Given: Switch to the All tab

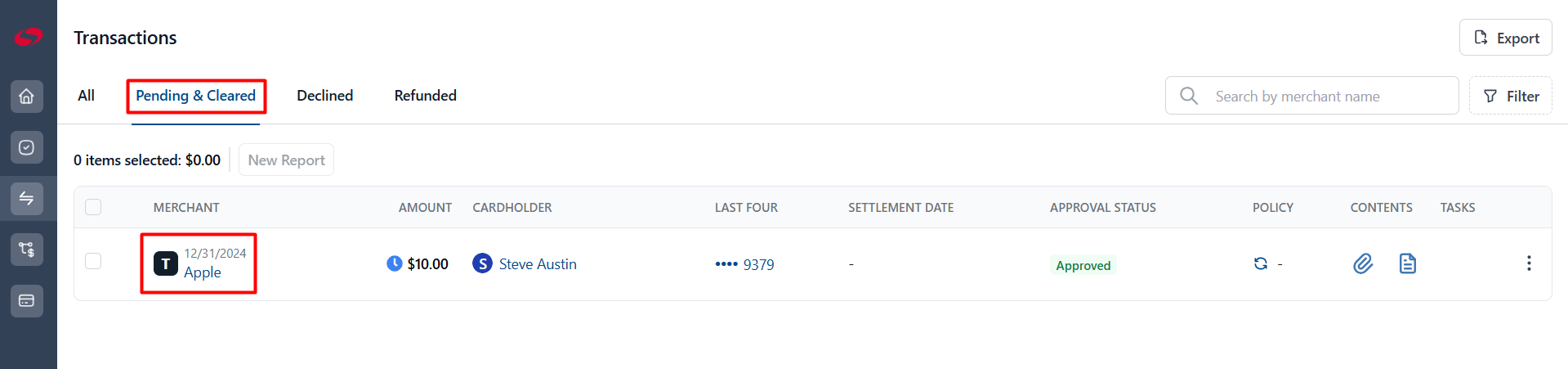Looking at the screenshot, I should (86, 96).
